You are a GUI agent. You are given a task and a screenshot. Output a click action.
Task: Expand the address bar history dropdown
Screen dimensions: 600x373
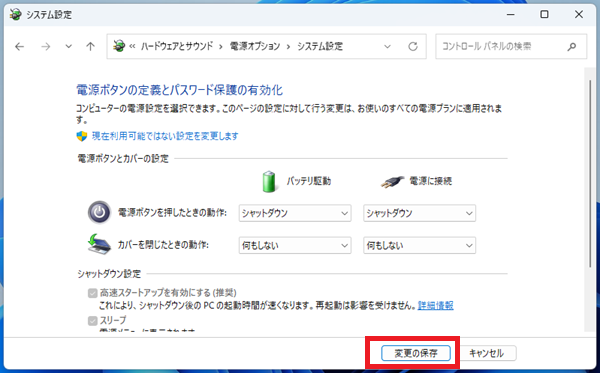click(387, 47)
